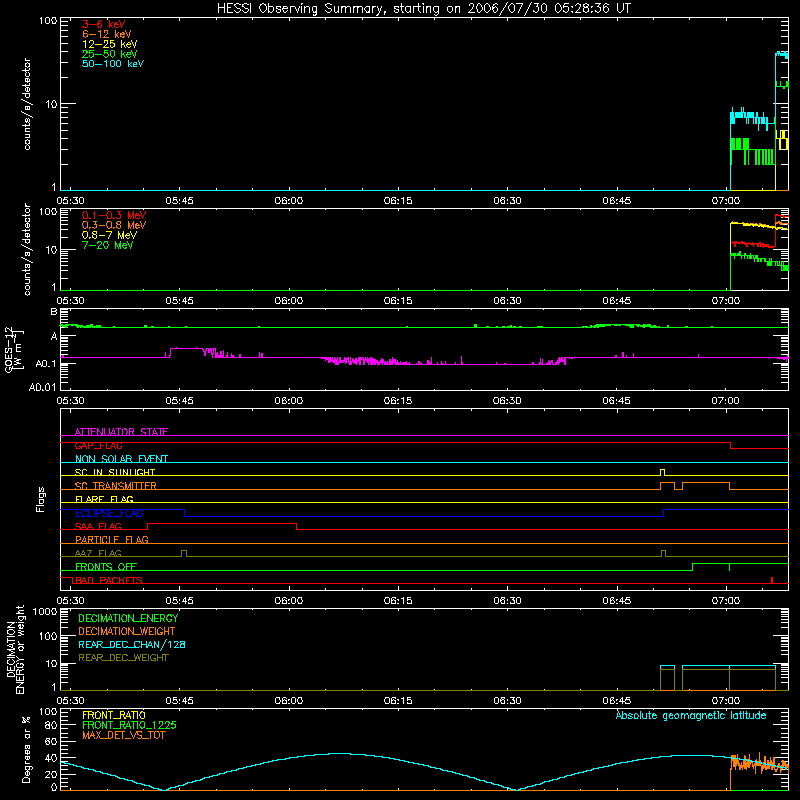
Task: Select the NON_SOLAR_EVENT flag label
Action: [x=121, y=459]
